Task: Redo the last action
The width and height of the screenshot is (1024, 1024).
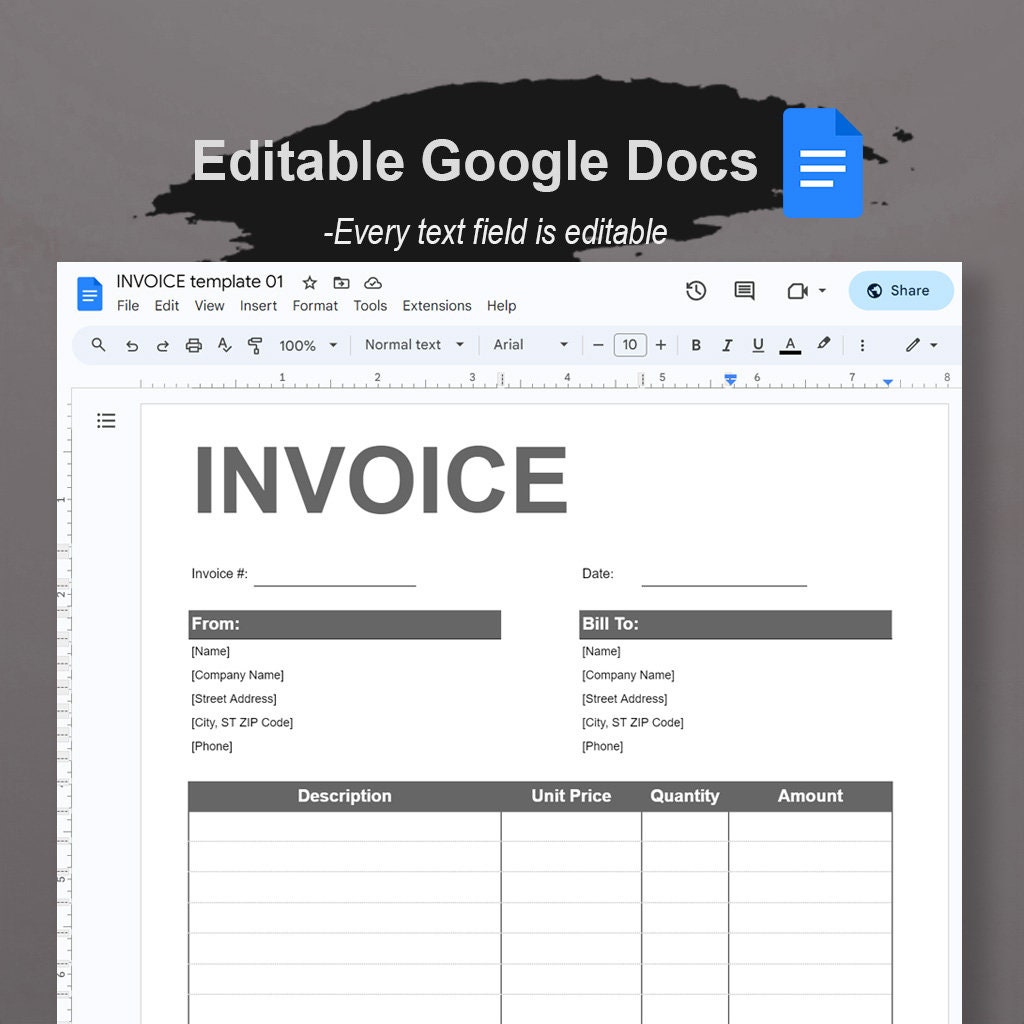Action: click(x=163, y=345)
